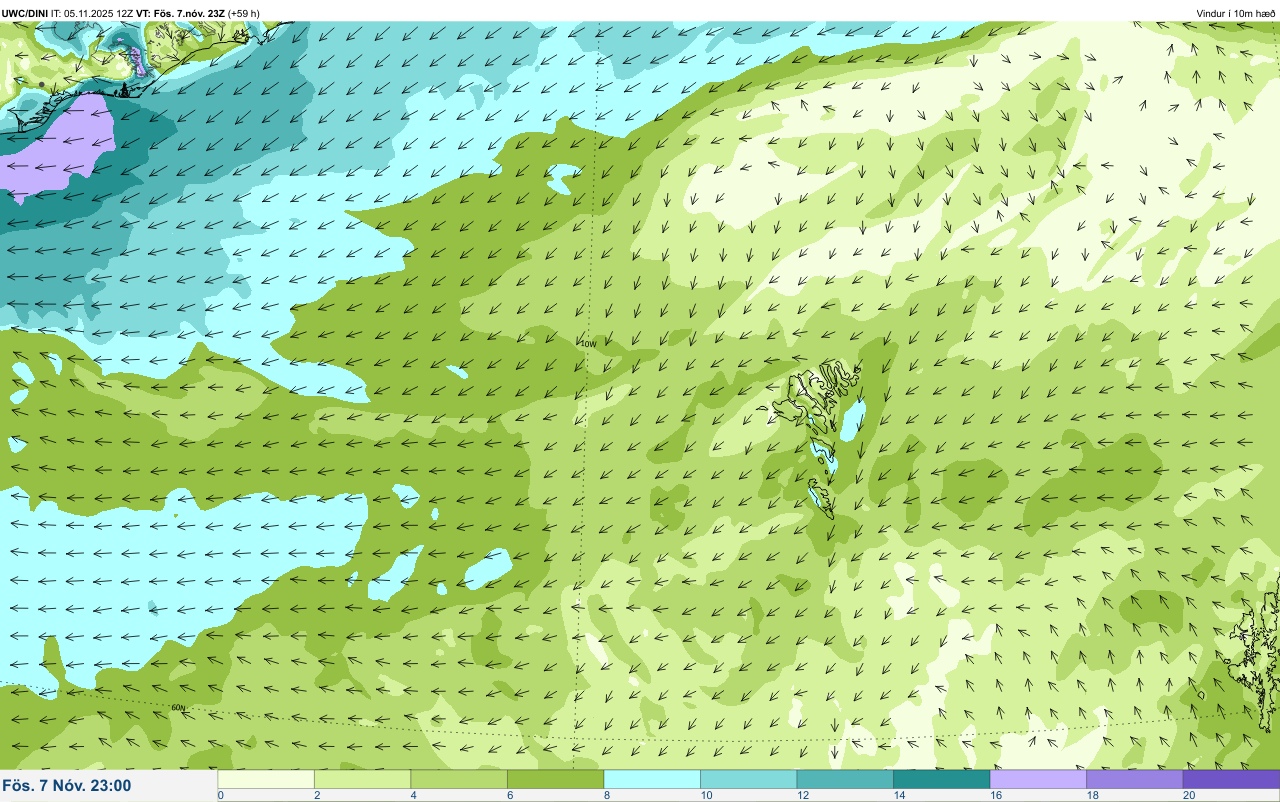Click legend value "8"
Image resolution: width=1280 pixels, height=802 pixels.
coord(605,795)
